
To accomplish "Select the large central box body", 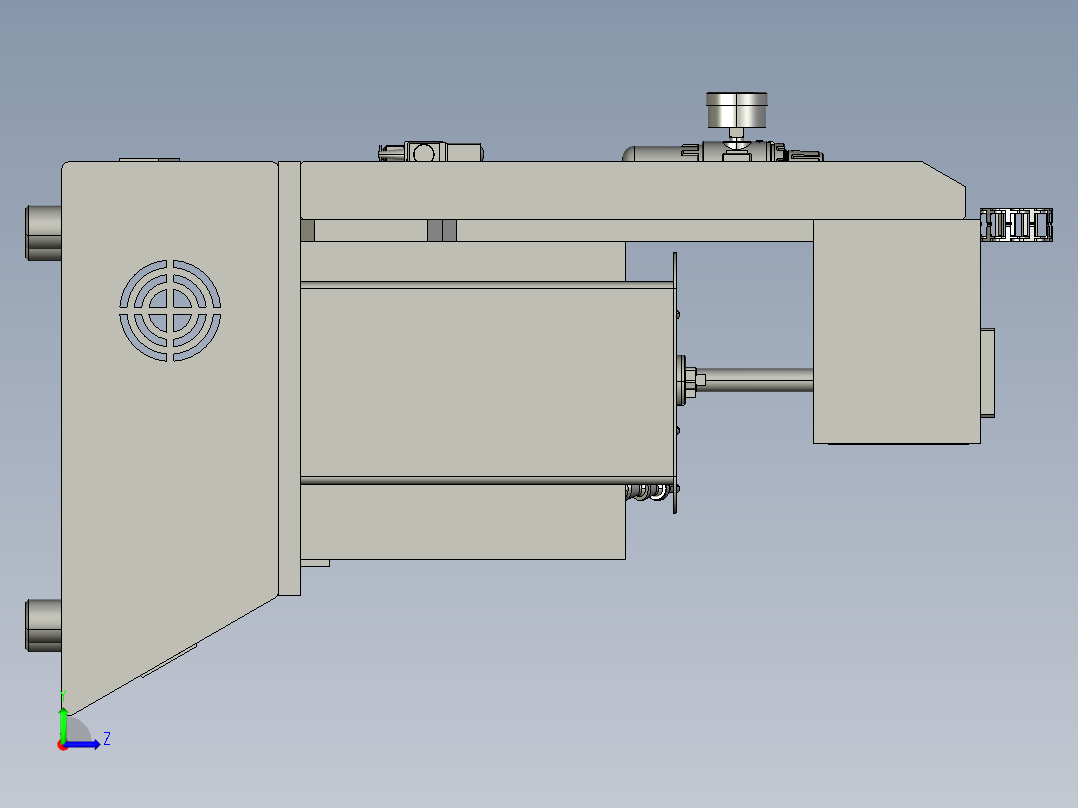I will click(x=487, y=384).
